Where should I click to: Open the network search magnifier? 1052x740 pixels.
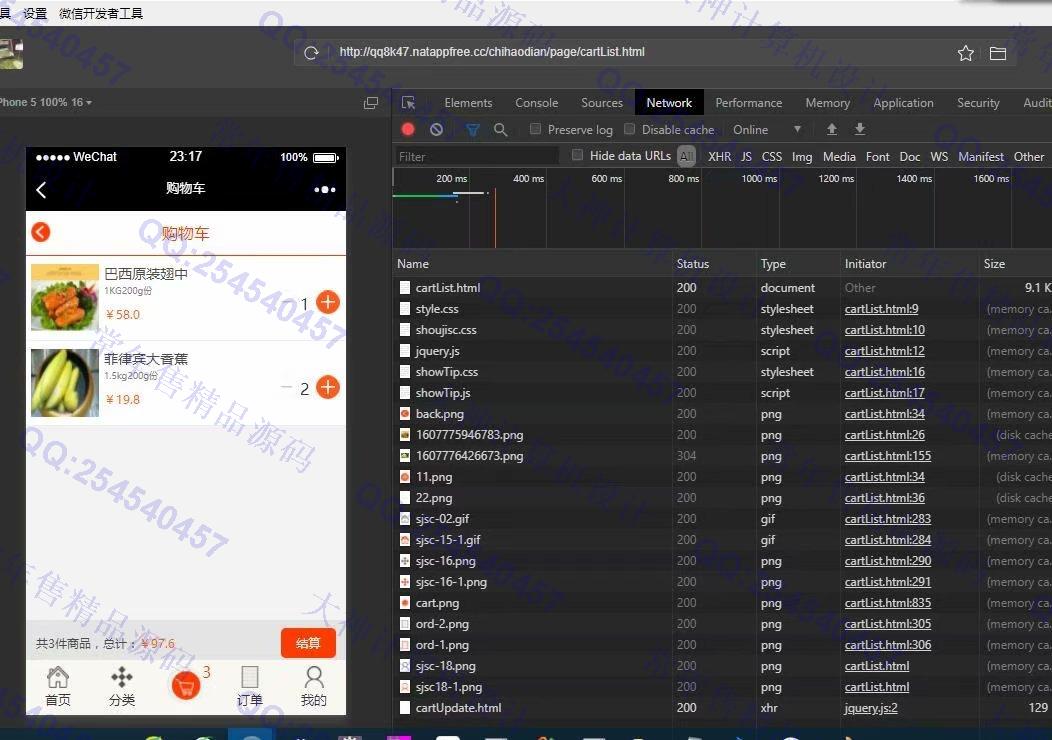coord(501,129)
